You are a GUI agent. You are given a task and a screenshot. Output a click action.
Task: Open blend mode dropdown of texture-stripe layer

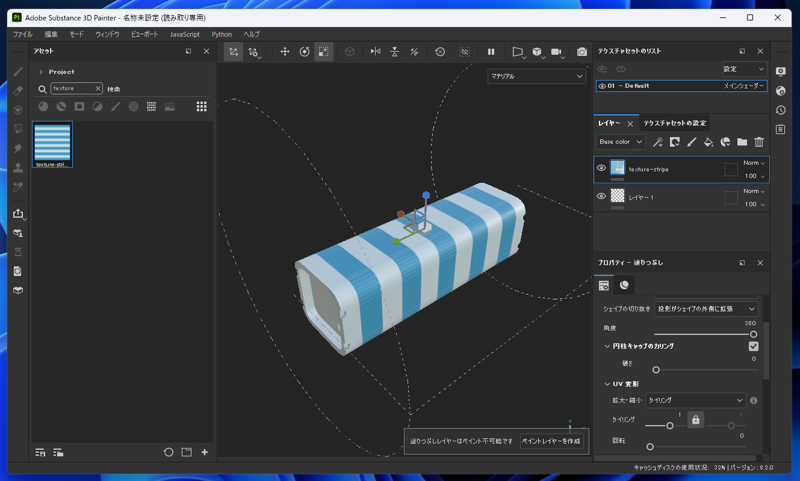point(754,163)
